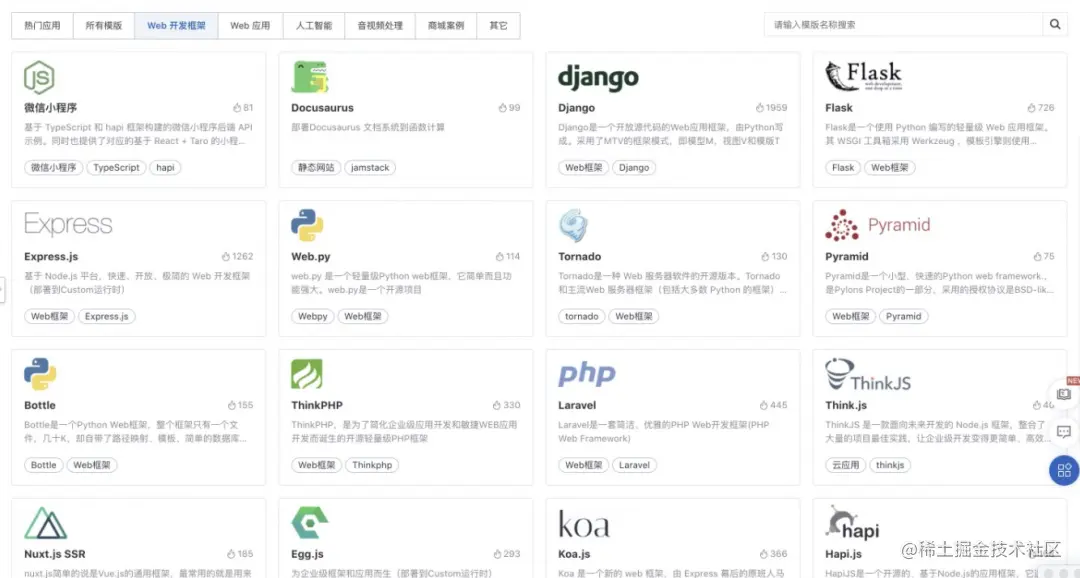The width and height of the screenshot is (1080, 578).
Task: Click the ThinkJS logo image
Action: point(868,375)
